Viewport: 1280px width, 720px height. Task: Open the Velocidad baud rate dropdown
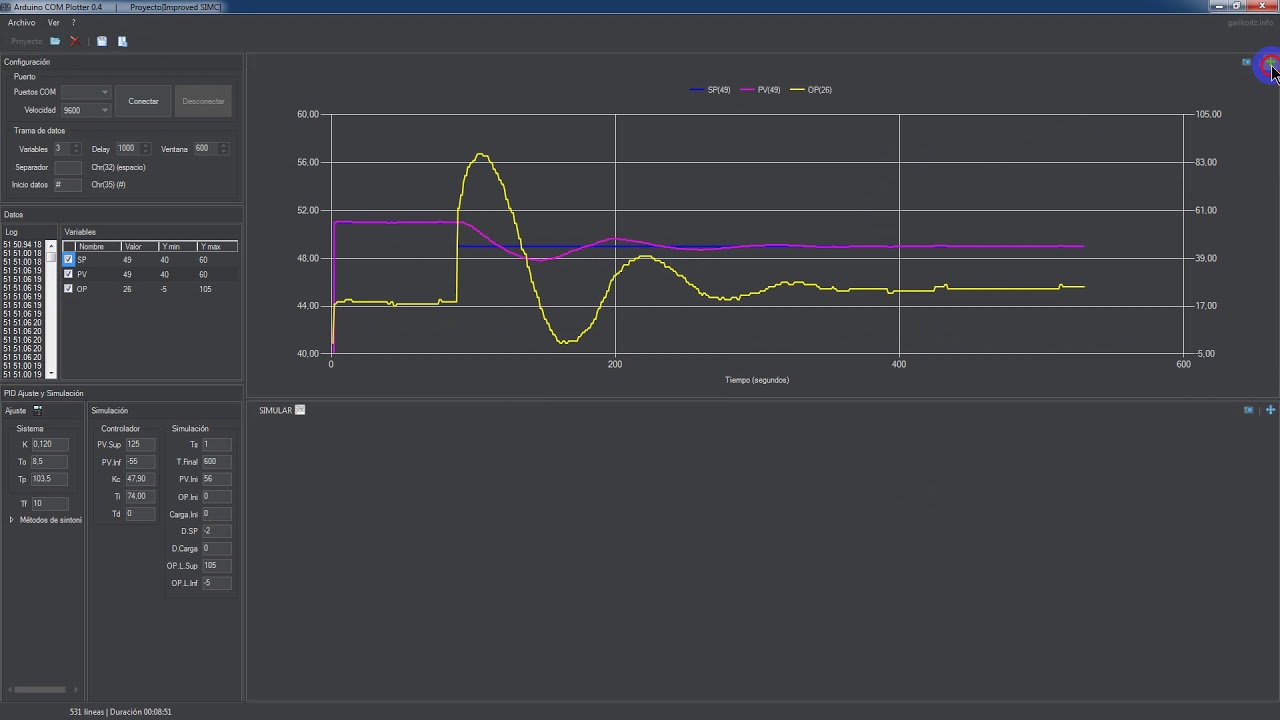(85, 110)
